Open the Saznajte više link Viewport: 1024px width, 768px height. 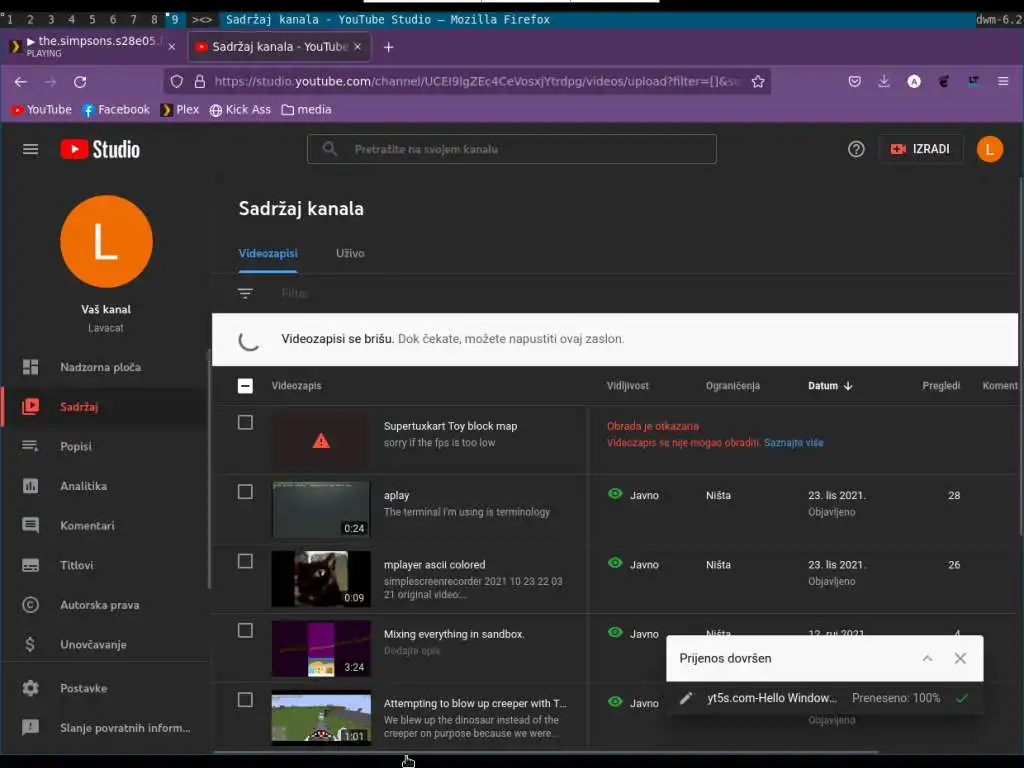[793, 443]
